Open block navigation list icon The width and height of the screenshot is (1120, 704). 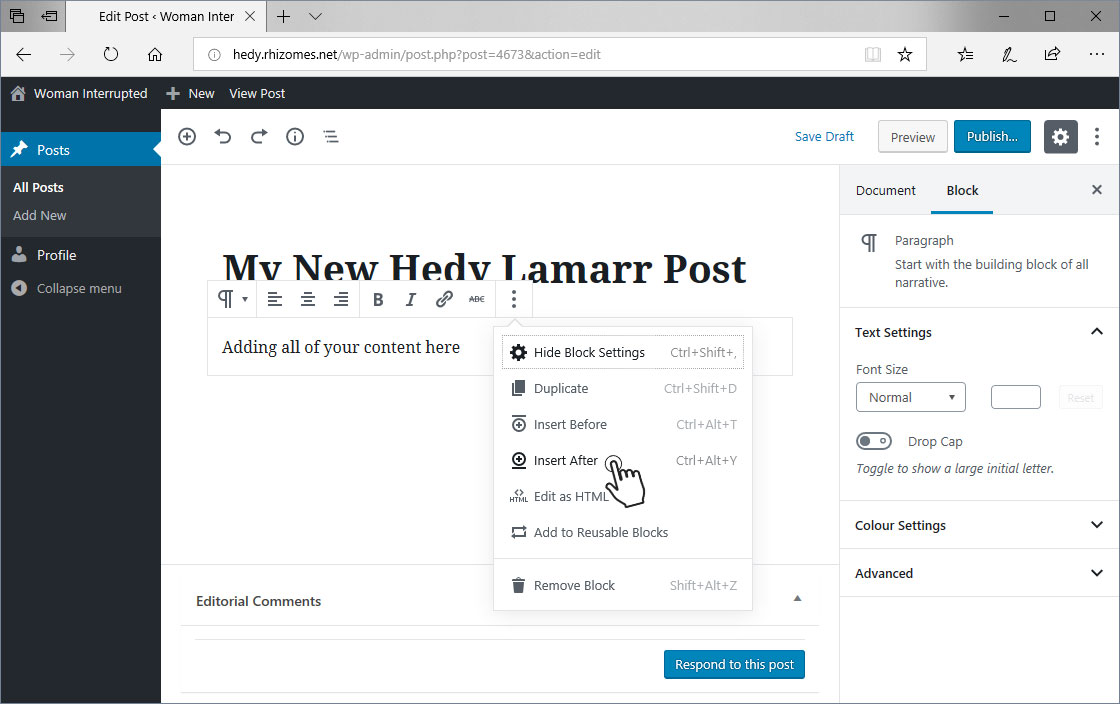331,136
